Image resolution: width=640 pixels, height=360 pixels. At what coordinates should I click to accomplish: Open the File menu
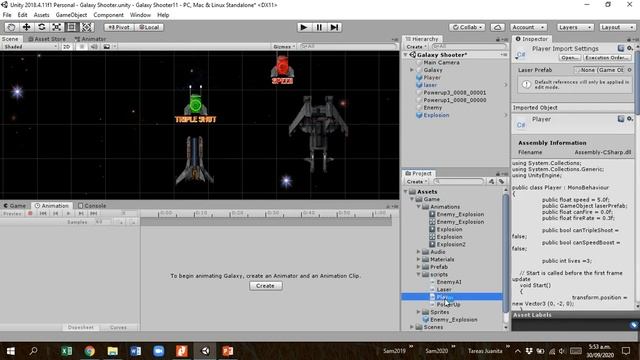[7, 15]
